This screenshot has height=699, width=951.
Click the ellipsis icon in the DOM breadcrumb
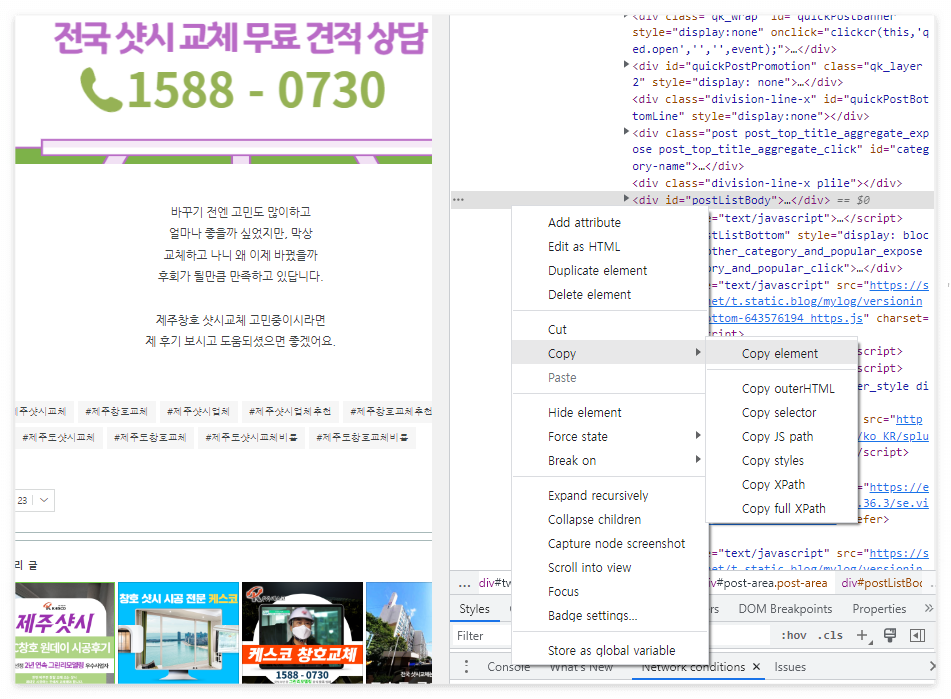coord(462,583)
